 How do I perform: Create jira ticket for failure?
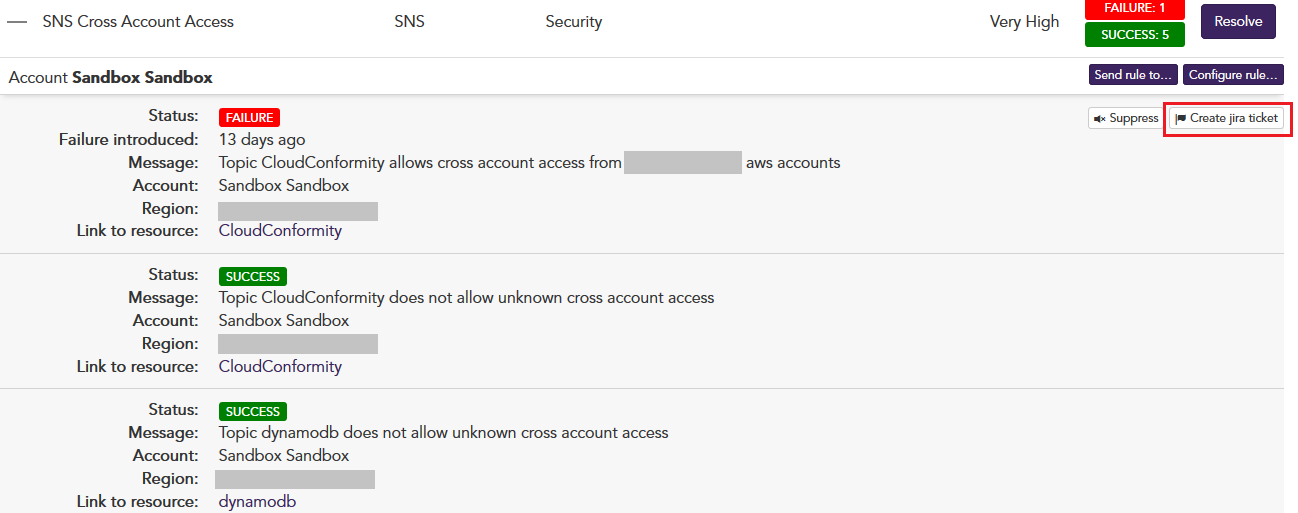click(1226, 118)
